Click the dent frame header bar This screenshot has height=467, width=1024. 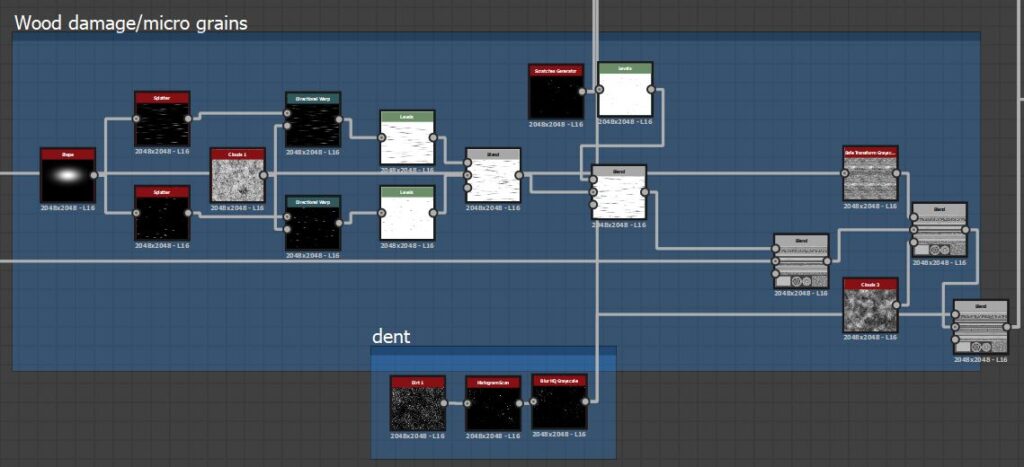tap(494, 350)
